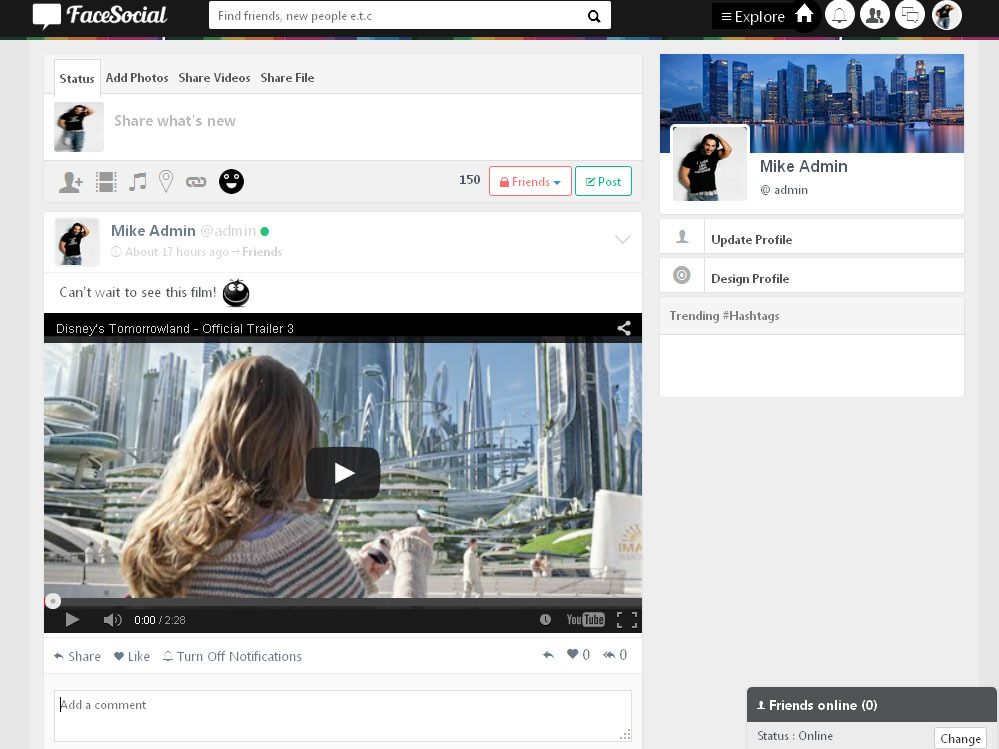Open the Explore menu
Screen dimensions: 999x749
point(753,17)
